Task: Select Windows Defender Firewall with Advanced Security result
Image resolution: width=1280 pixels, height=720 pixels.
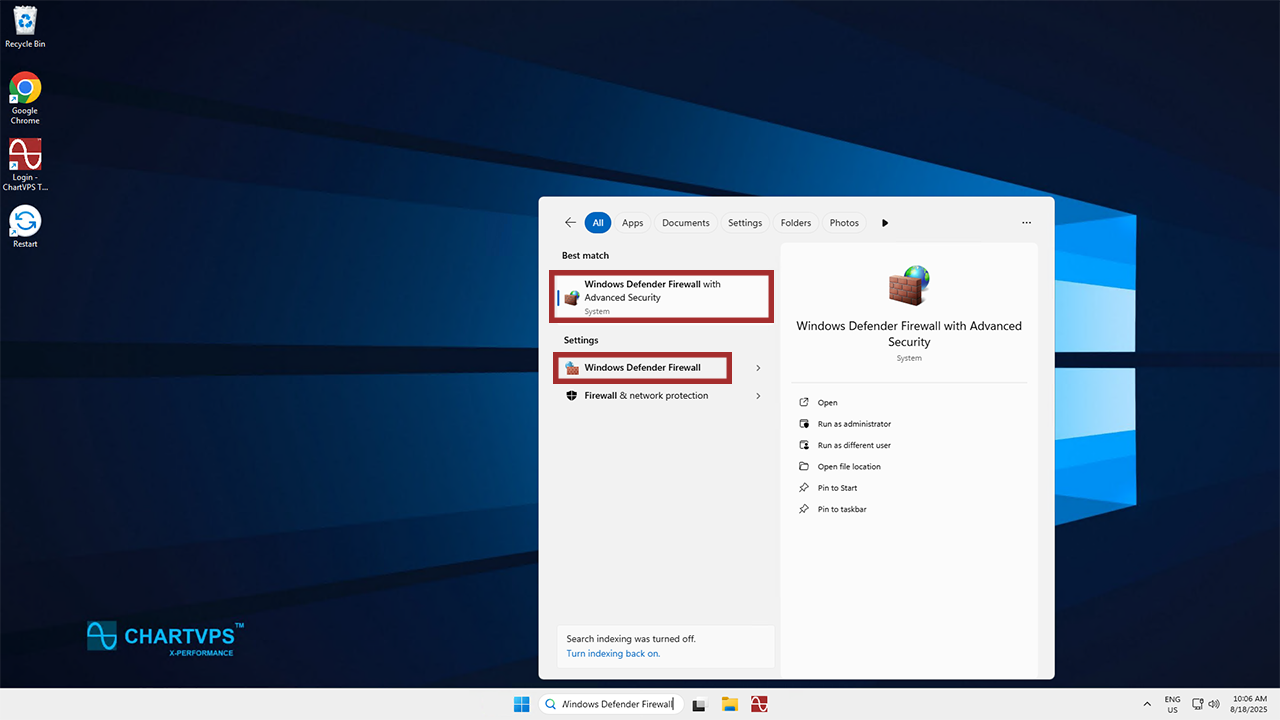Action: 661,296
